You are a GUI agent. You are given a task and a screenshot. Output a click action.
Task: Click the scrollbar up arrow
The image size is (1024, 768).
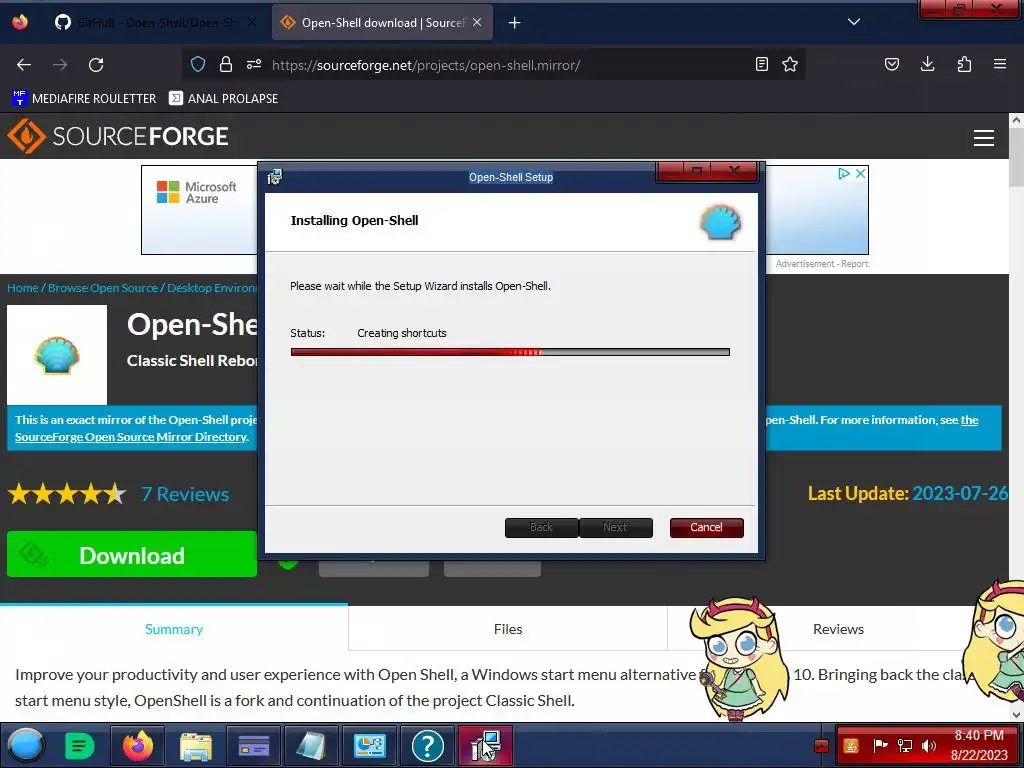click(1016, 120)
